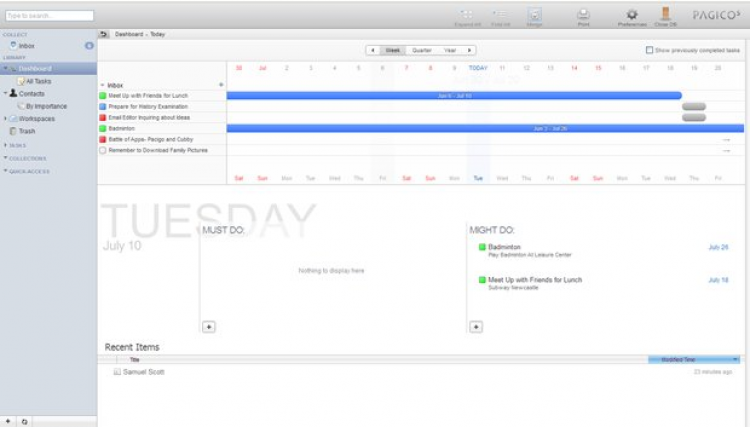This screenshot has height=427, width=750.
Task: Collapse the Inbox group in the timeline
Action: [x=102, y=85]
